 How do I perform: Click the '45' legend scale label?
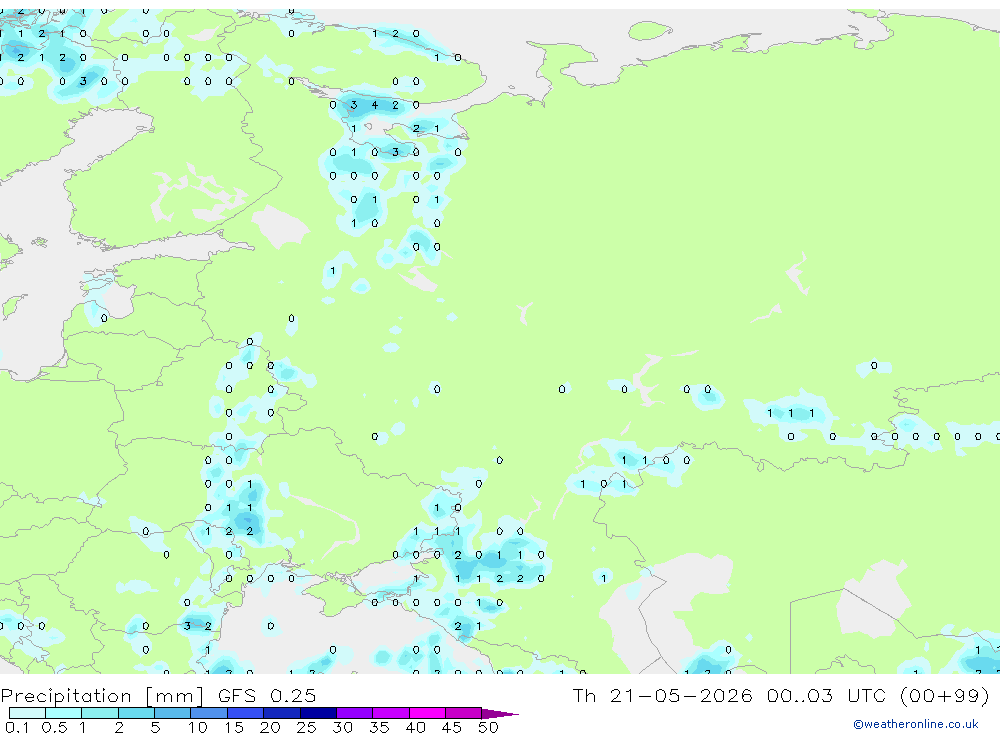452,727
